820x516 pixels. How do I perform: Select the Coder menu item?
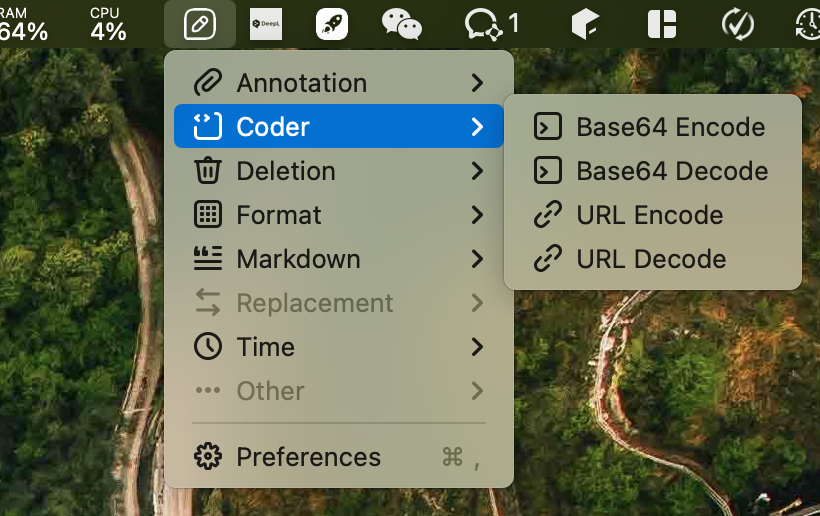pos(339,126)
